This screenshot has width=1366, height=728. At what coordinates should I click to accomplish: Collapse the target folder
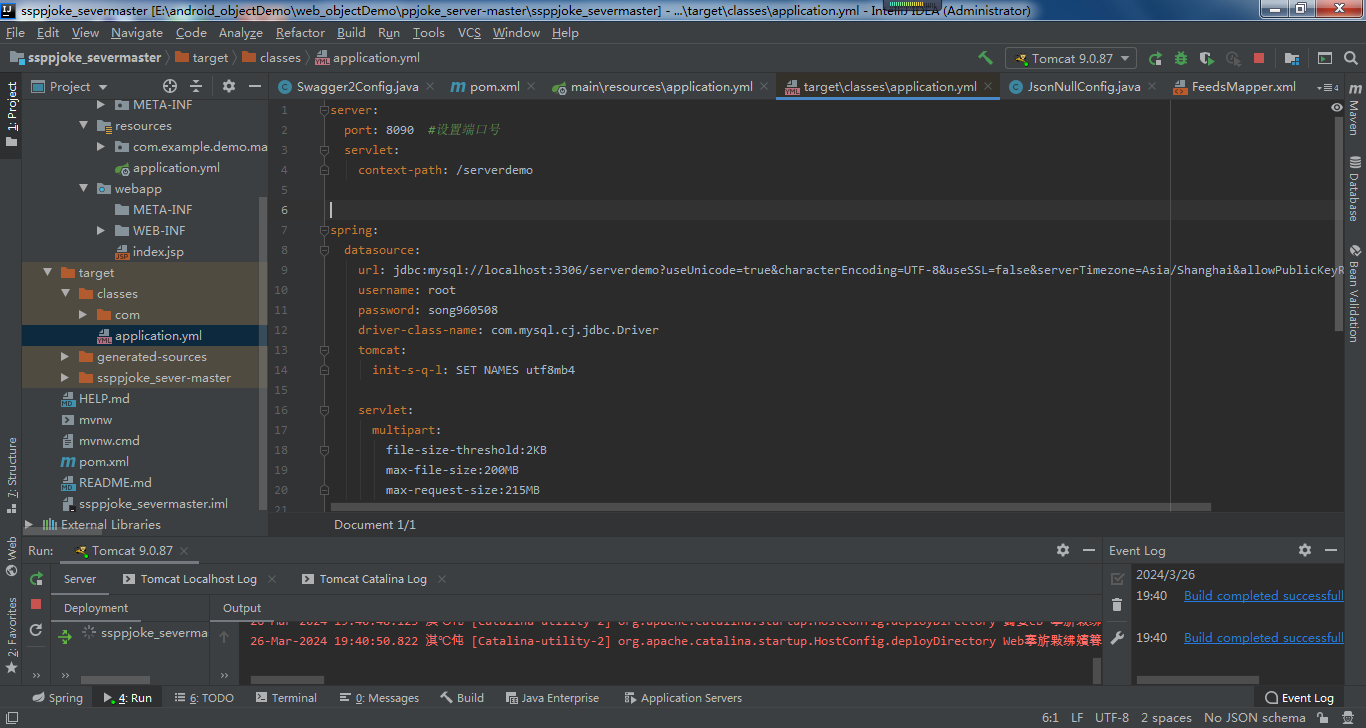[47, 272]
